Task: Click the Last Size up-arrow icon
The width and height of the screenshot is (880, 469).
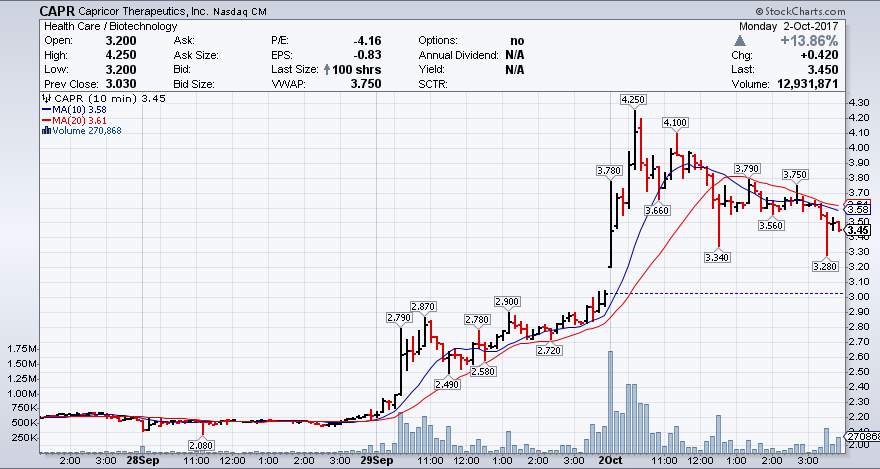Action: tap(327, 70)
